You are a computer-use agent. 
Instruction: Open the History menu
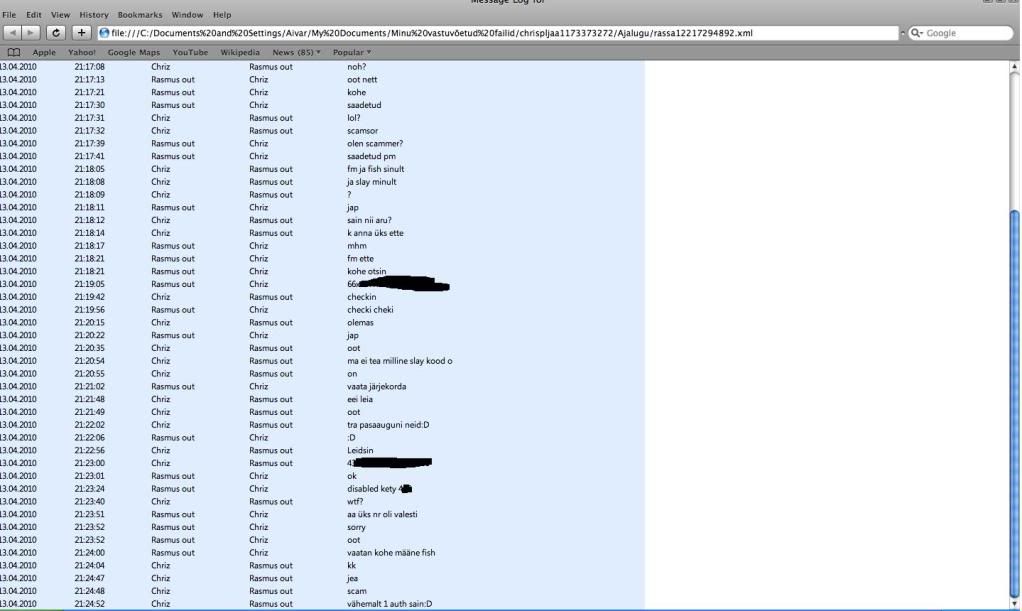(x=93, y=15)
